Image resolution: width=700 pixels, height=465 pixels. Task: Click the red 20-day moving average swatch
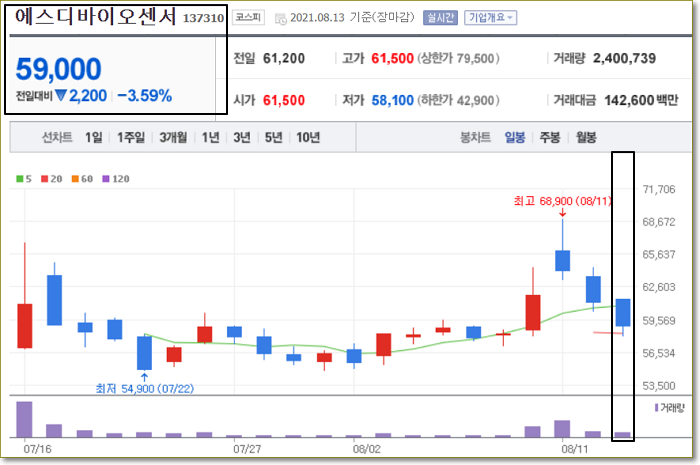[45, 179]
